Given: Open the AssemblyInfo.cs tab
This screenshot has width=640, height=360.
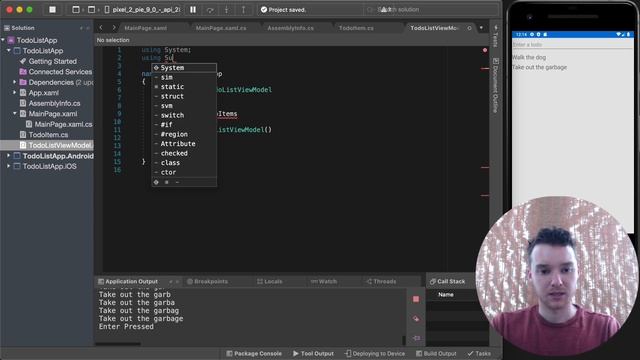Looking at the screenshot, I should click(290, 28).
